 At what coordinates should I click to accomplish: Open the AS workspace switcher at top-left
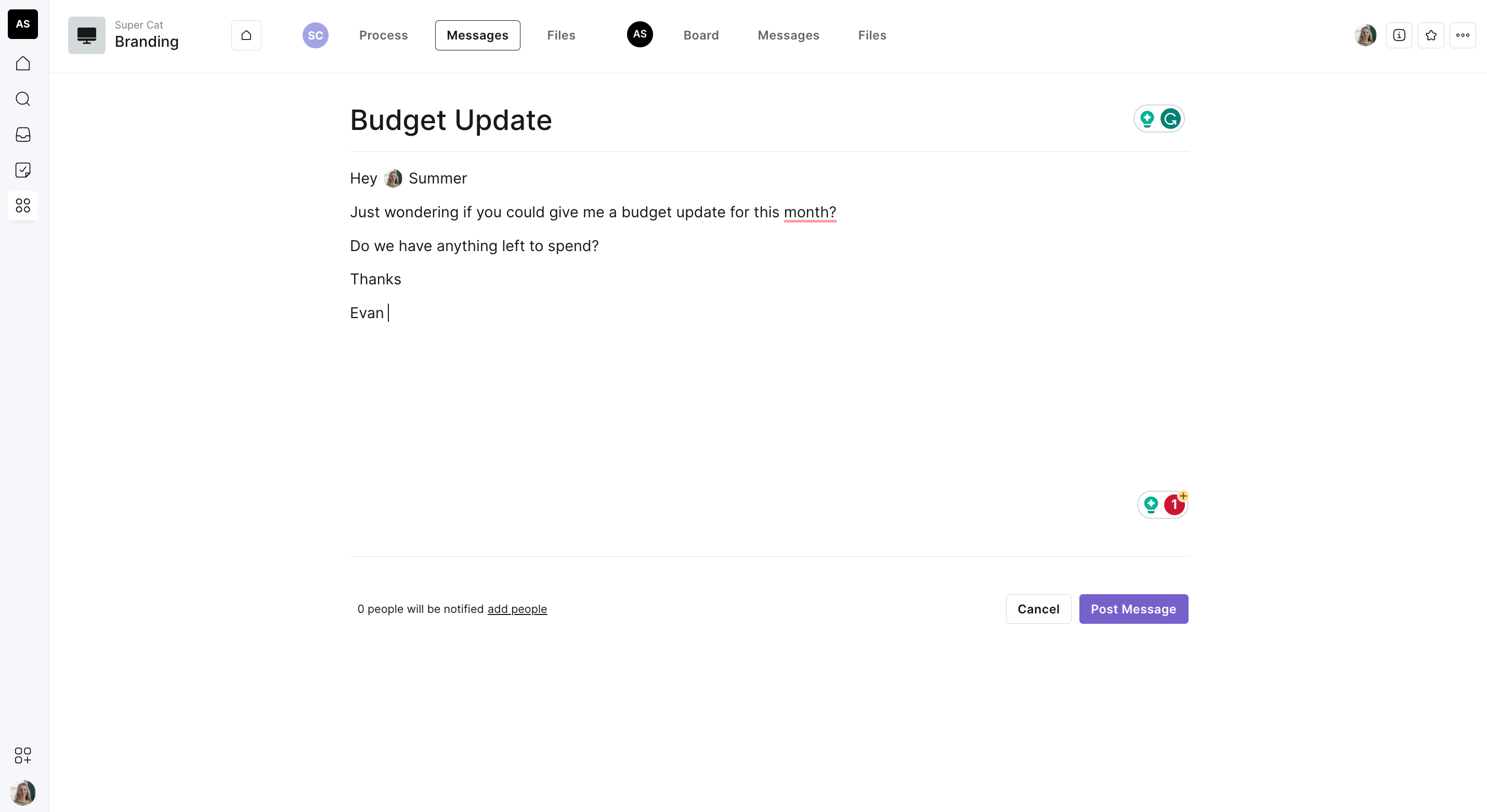[x=23, y=24]
